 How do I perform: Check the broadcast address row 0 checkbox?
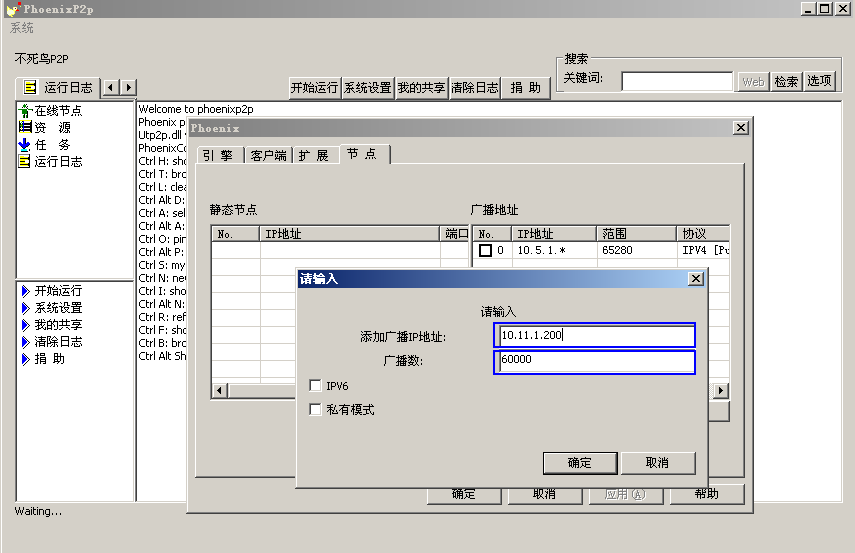tap(485, 250)
